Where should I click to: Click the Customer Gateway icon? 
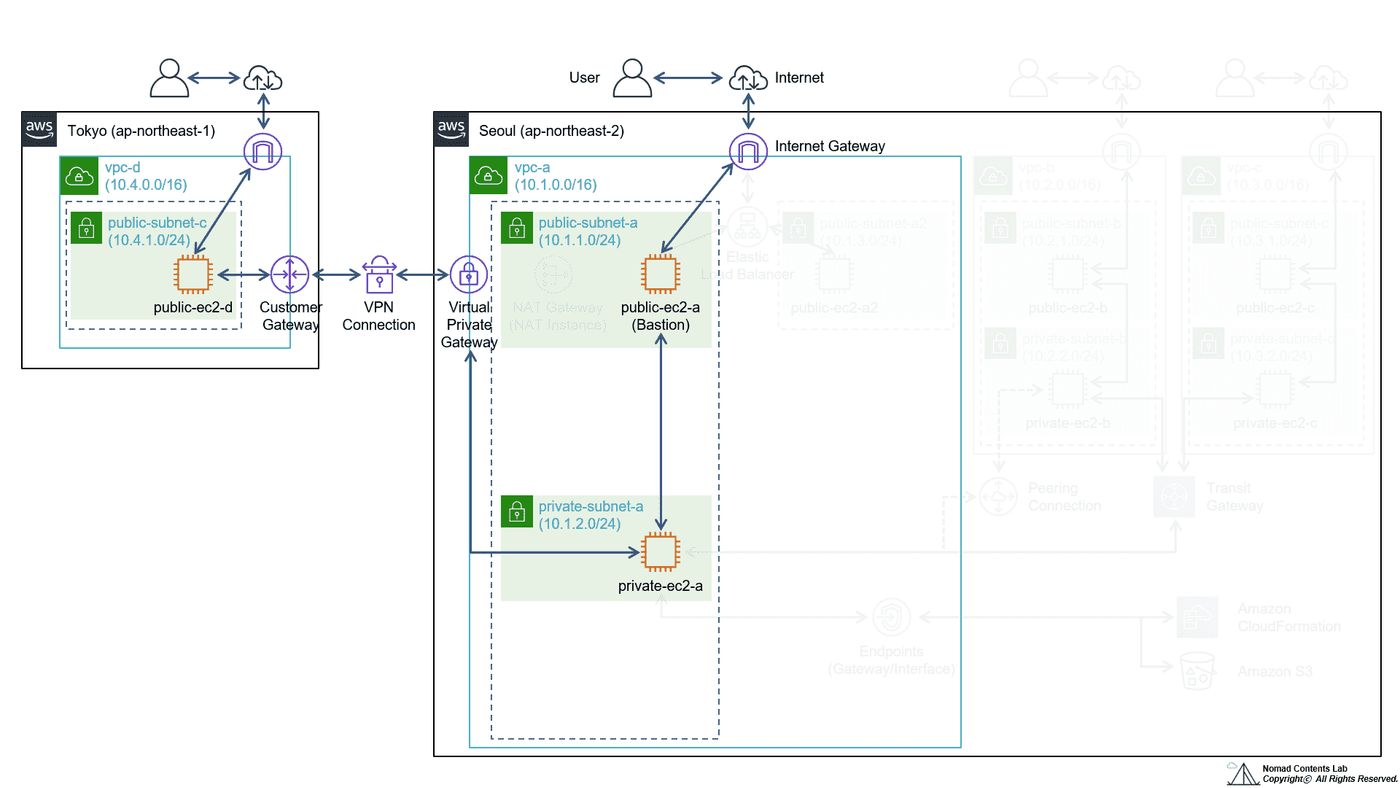(290, 274)
